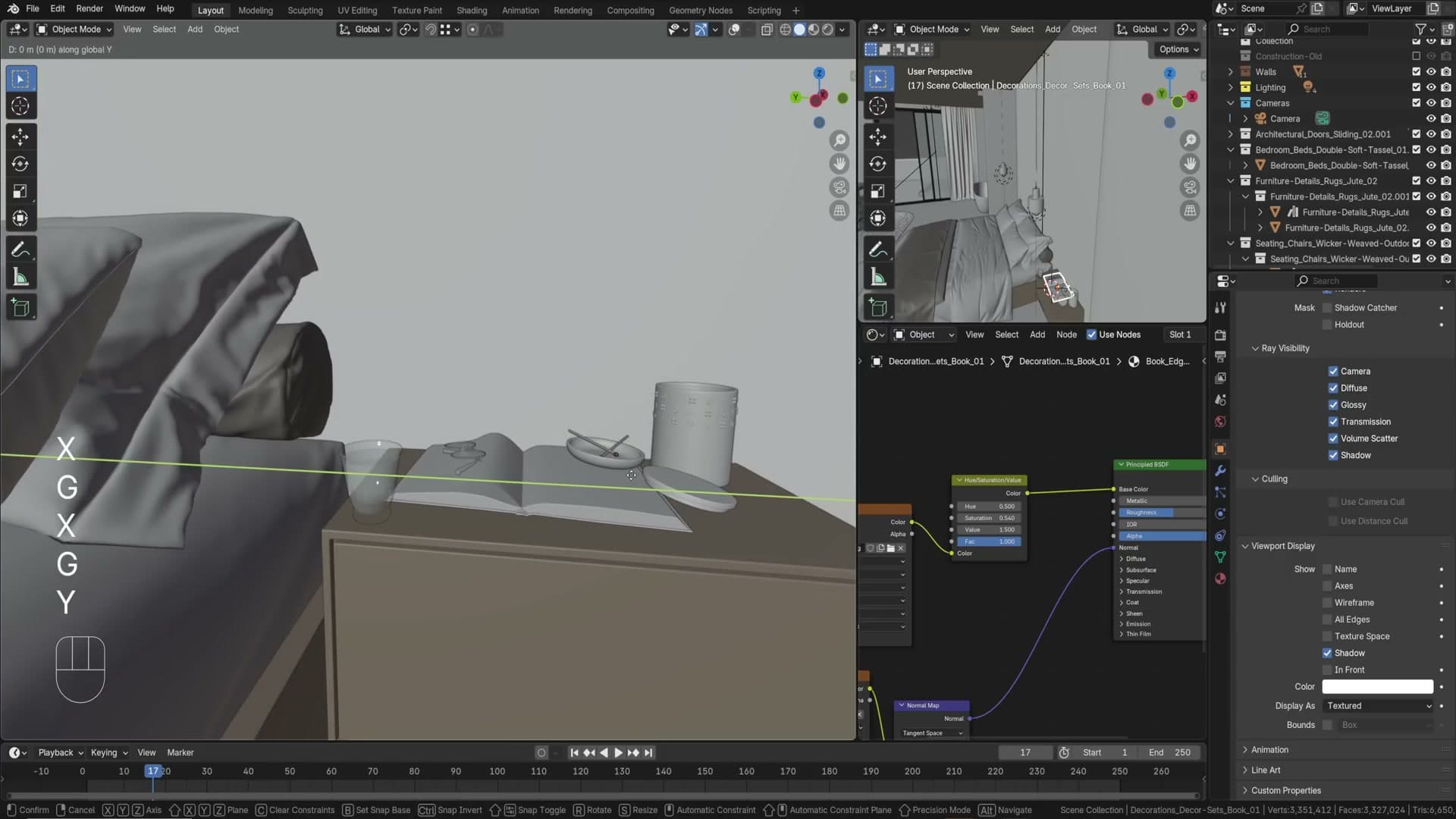
Task: Click the pan hand icon in the main viewport
Action: tap(839, 164)
